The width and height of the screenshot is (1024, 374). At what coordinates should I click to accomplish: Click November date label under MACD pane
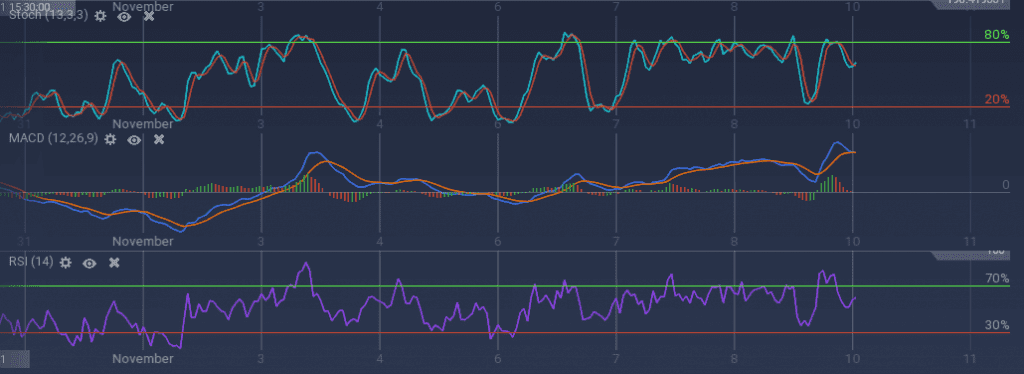coord(143,241)
